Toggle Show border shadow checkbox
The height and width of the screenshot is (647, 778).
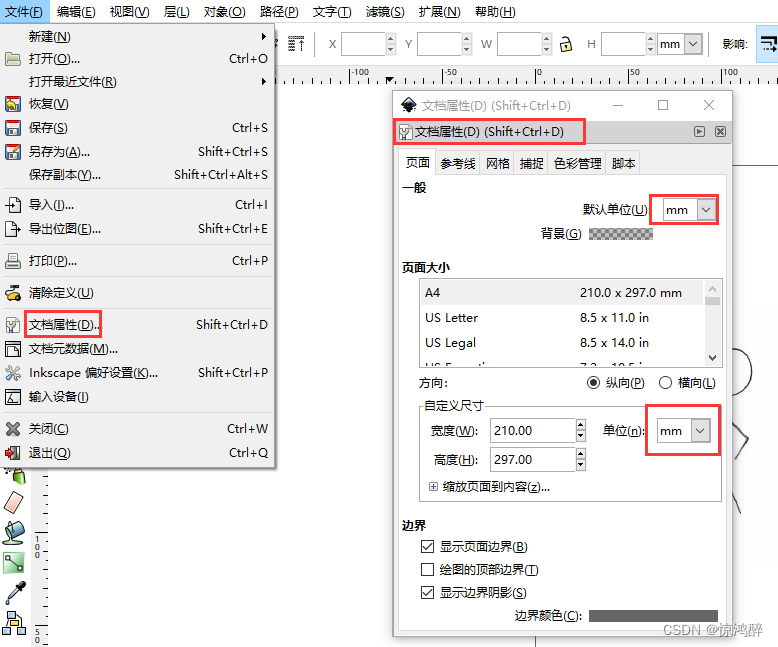427,592
